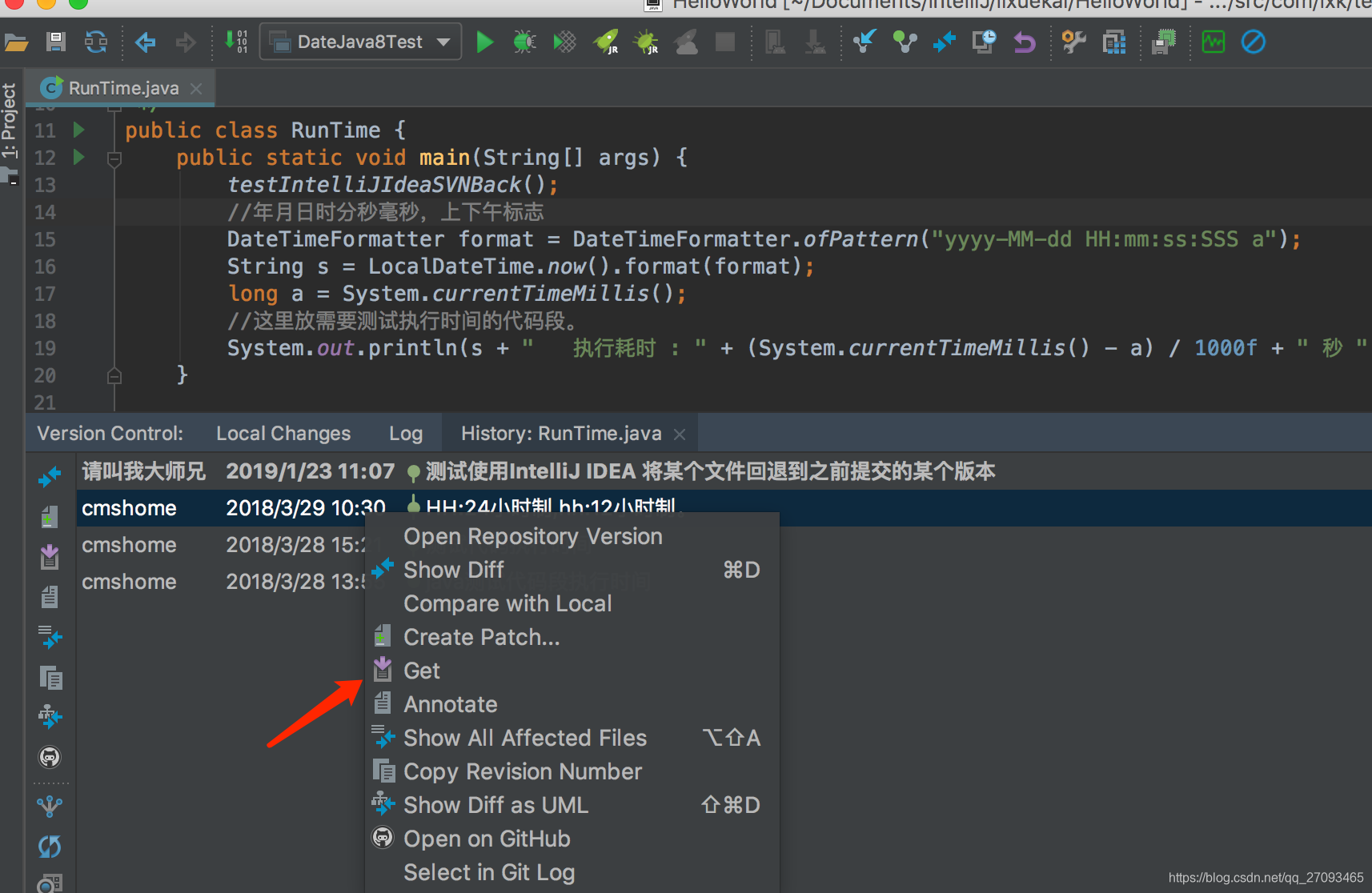This screenshot has width=1372, height=893.
Task: Run DateJava8Test with the green play button
Action: (484, 42)
